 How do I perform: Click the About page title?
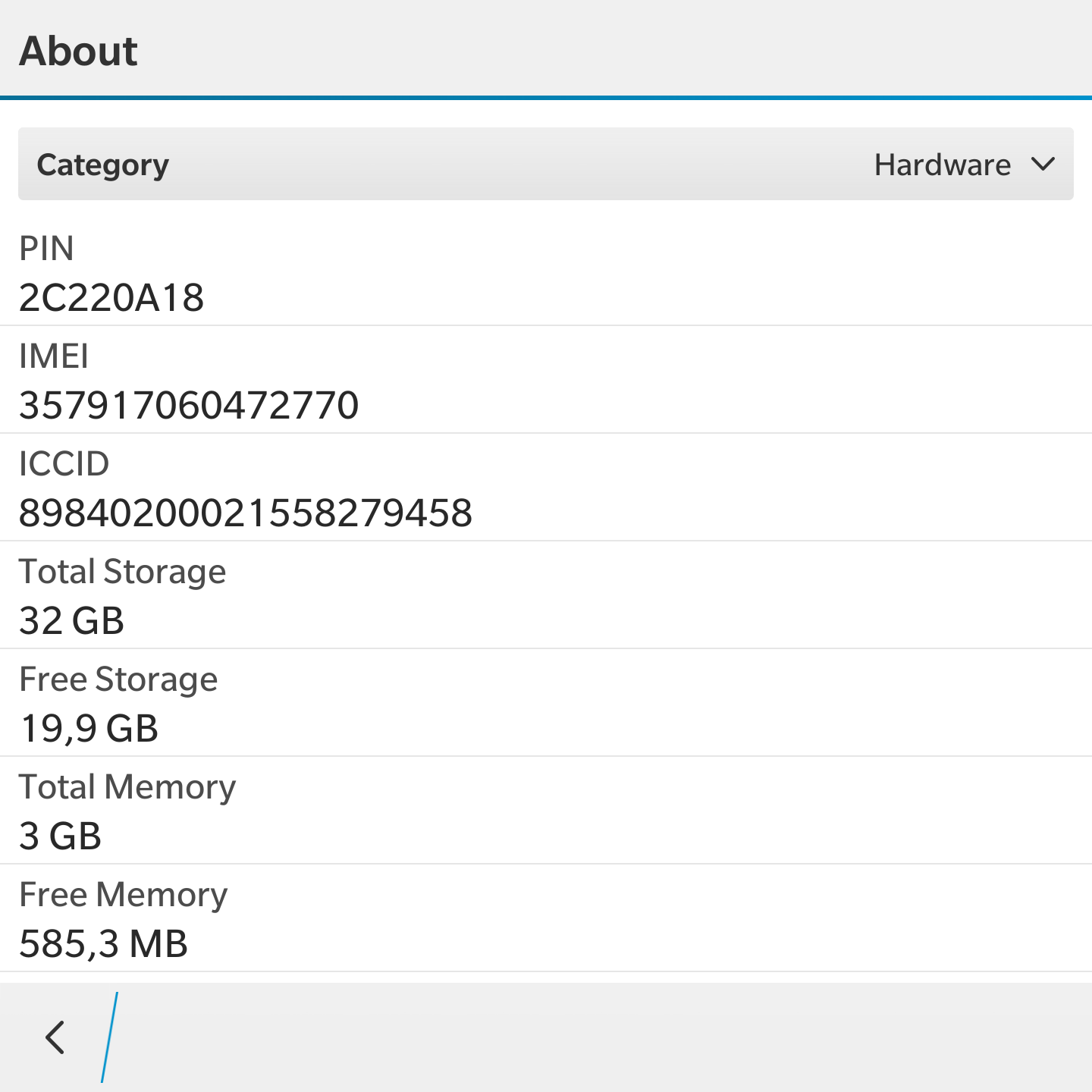[x=78, y=51]
